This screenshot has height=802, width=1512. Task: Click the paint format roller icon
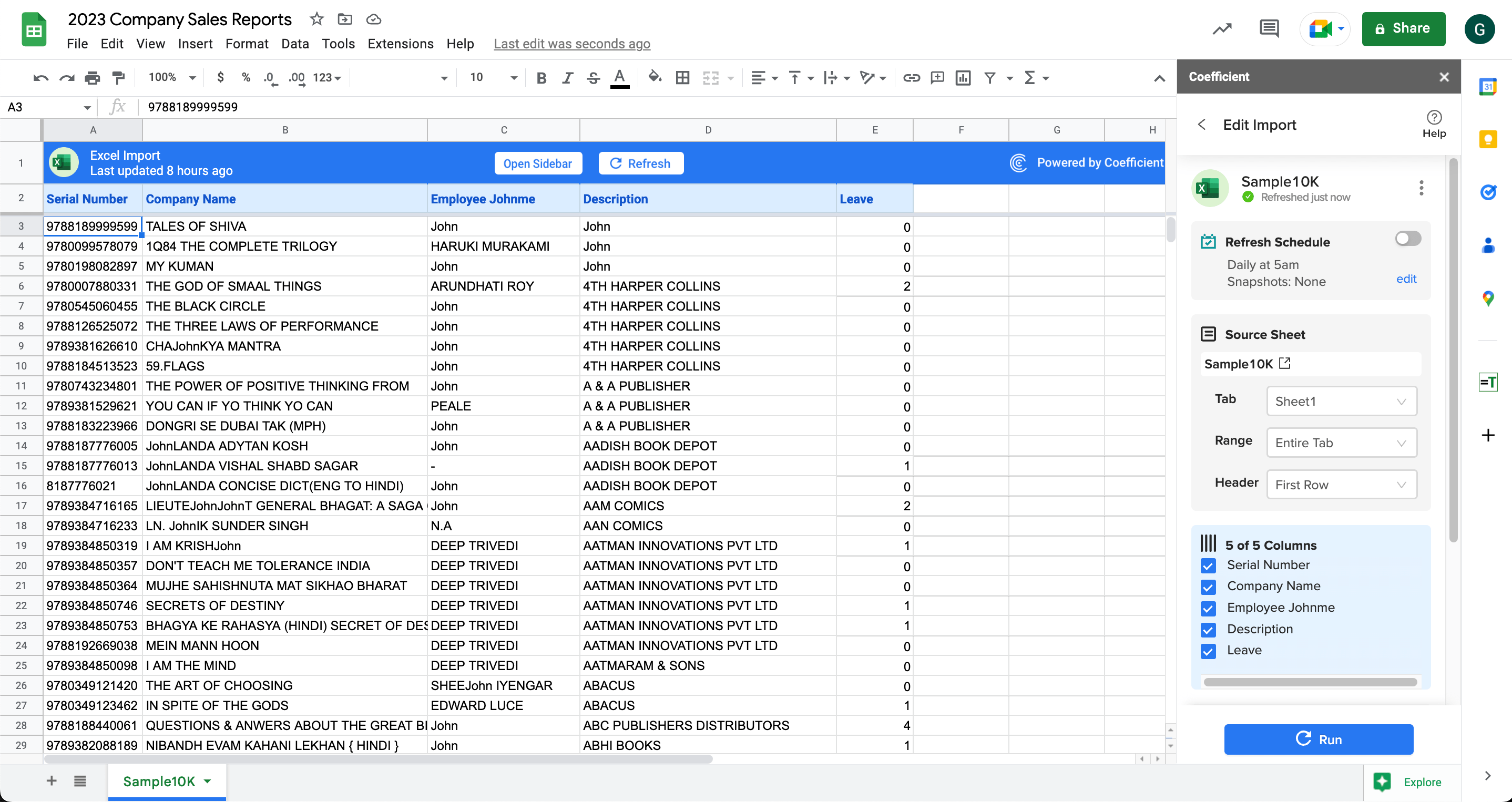pos(119,77)
